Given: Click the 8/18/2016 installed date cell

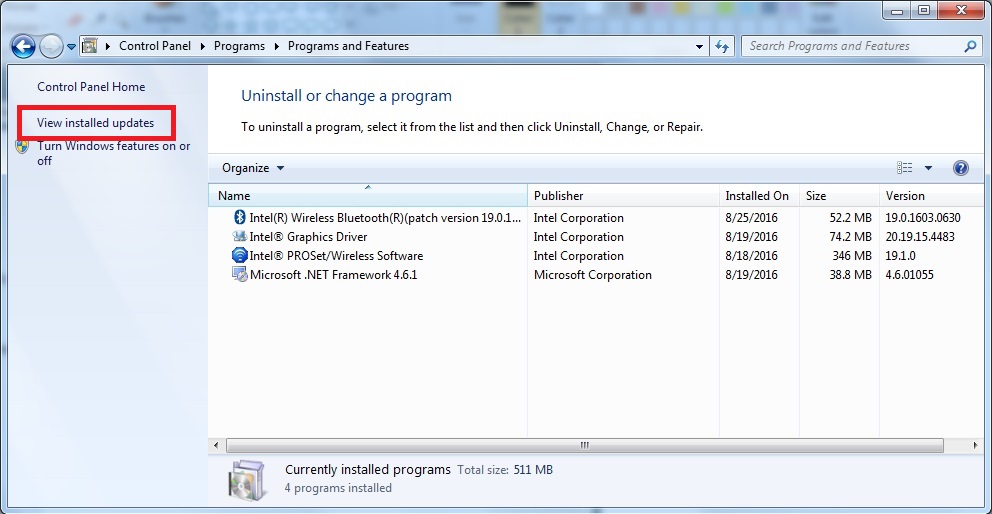Looking at the screenshot, I should pyautogui.click(x=752, y=256).
